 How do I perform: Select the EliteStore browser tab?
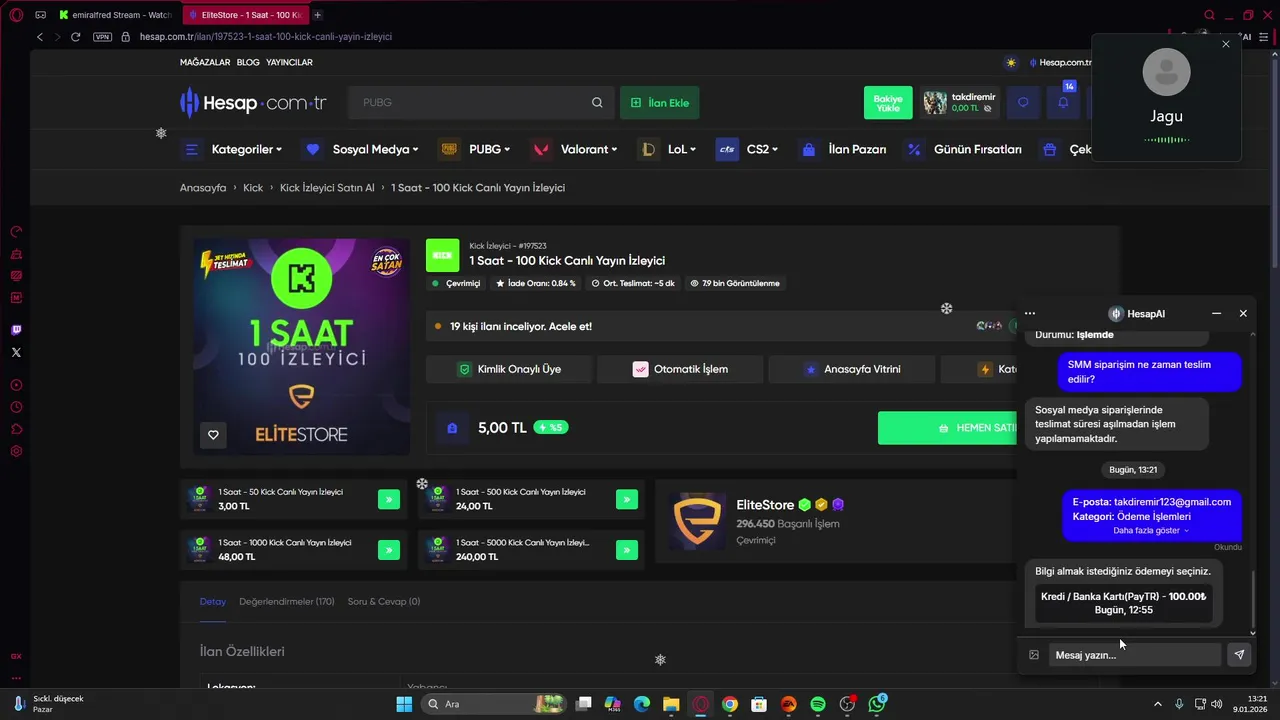point(245,15)
